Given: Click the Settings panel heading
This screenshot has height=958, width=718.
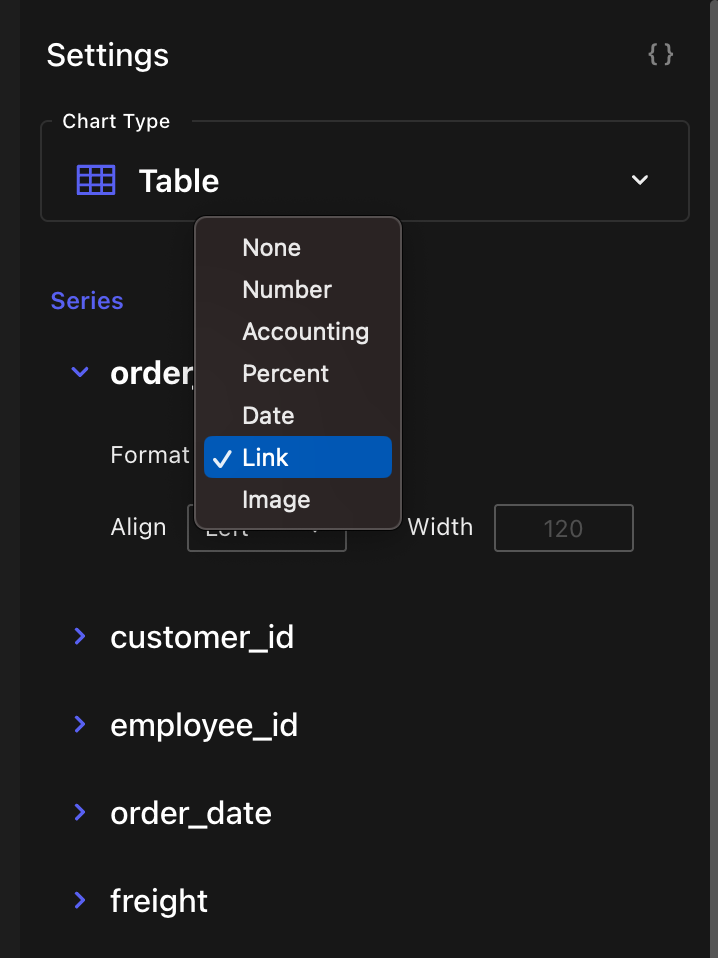Looking at the screenshot, I should 107,56.
